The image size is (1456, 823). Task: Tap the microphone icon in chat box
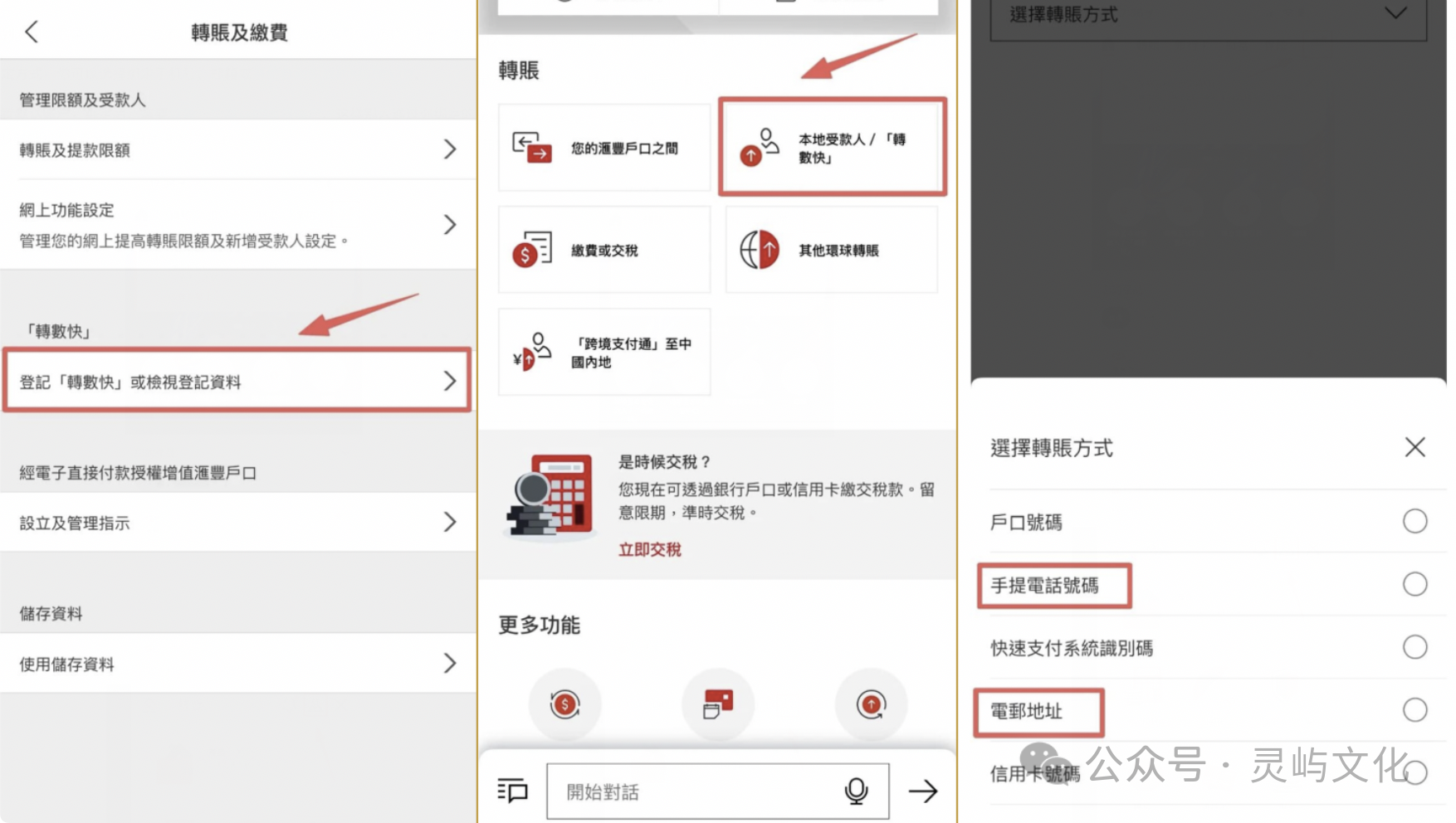tap(856, 791)
